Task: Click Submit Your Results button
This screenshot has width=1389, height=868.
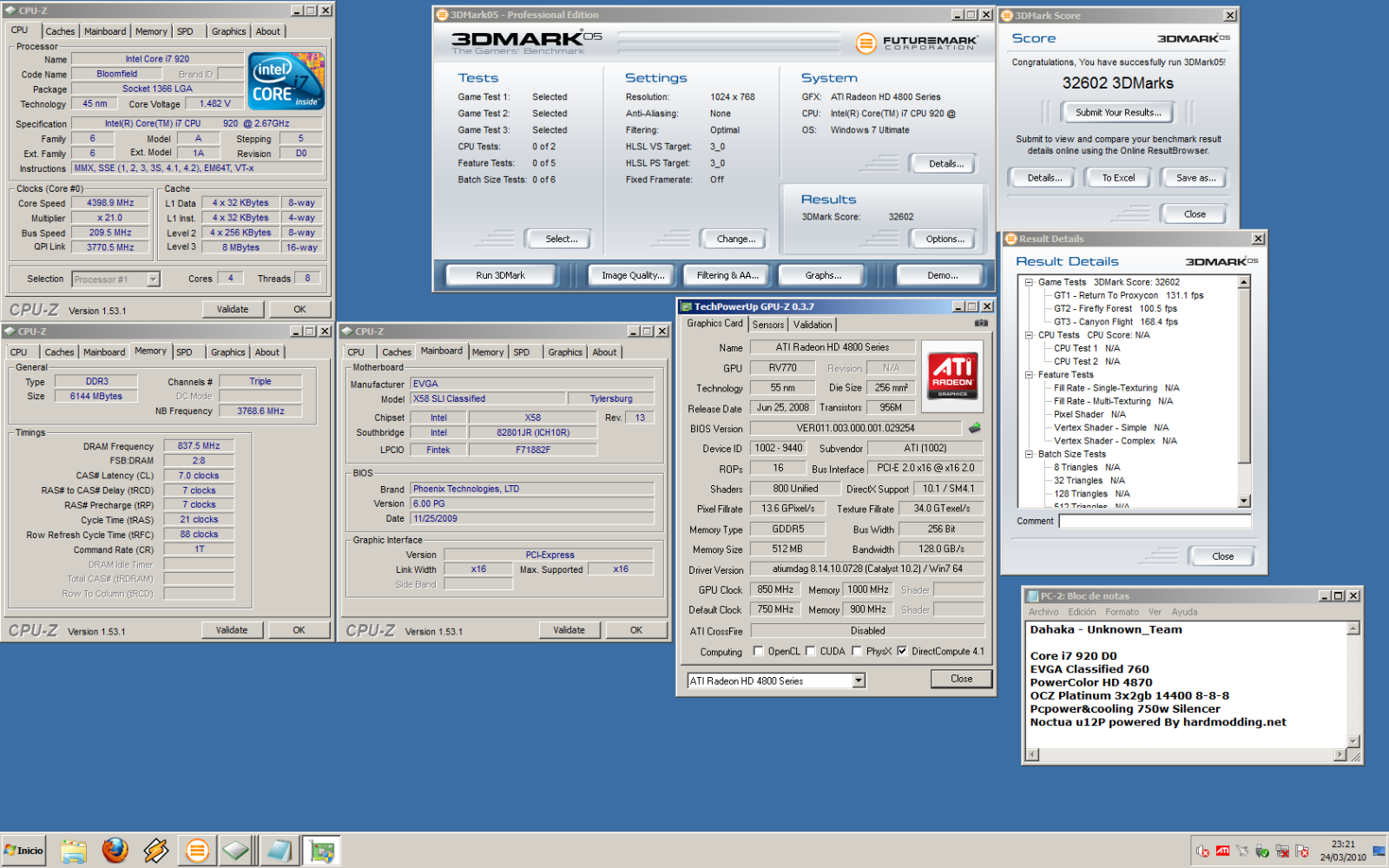Action: (1118, 113)
